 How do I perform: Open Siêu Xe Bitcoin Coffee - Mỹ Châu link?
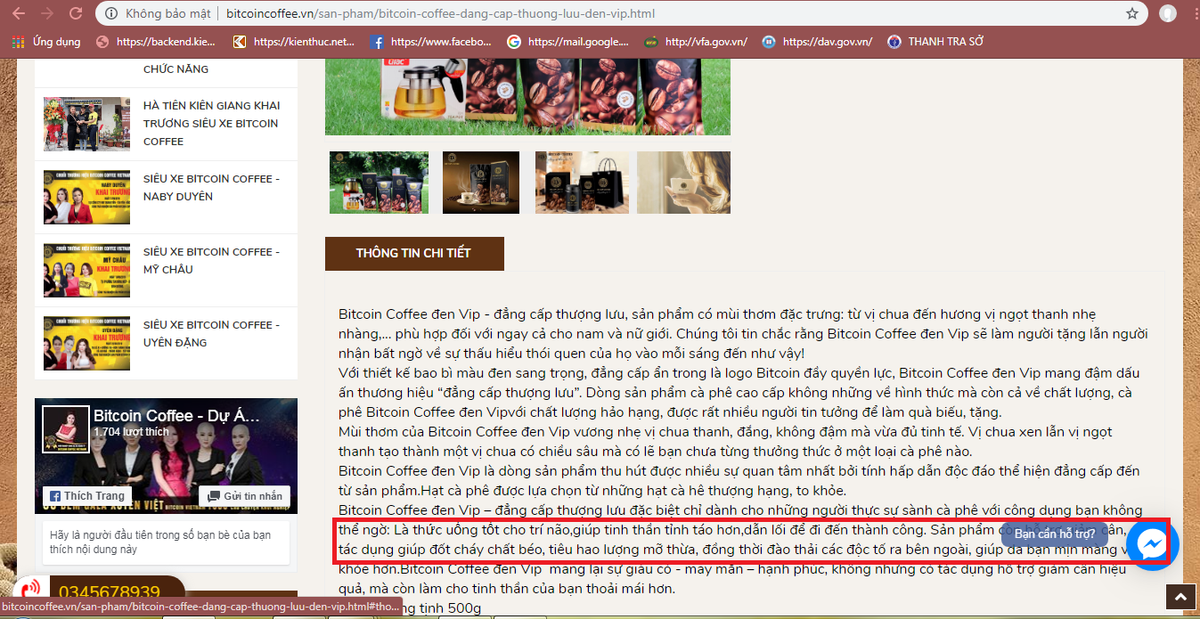[211, 260]
